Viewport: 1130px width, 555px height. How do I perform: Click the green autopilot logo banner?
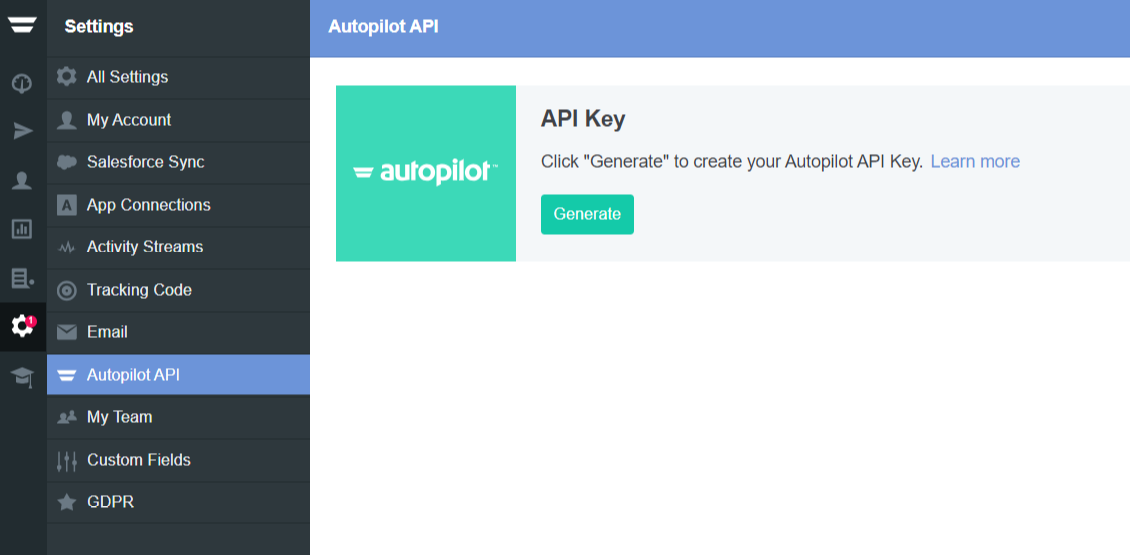(x=426, y=174)
